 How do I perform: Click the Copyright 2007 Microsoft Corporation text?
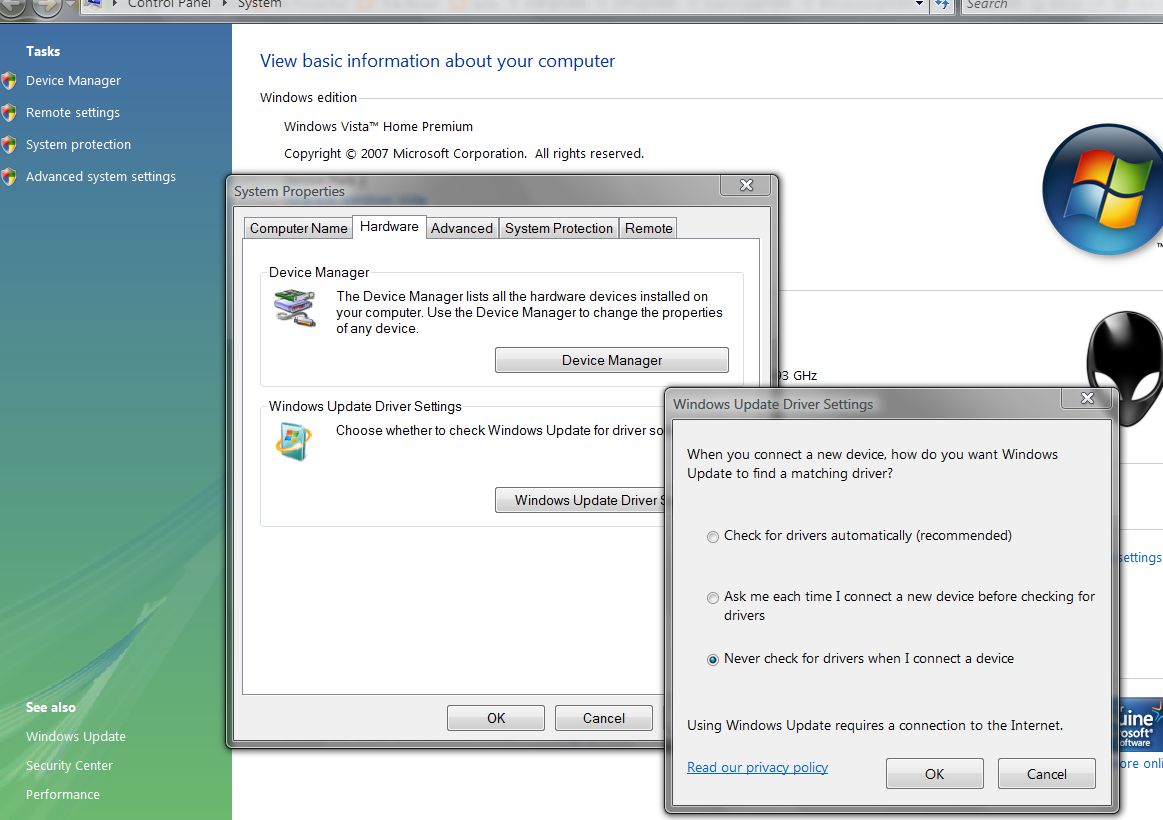click(x=464, y=153)
